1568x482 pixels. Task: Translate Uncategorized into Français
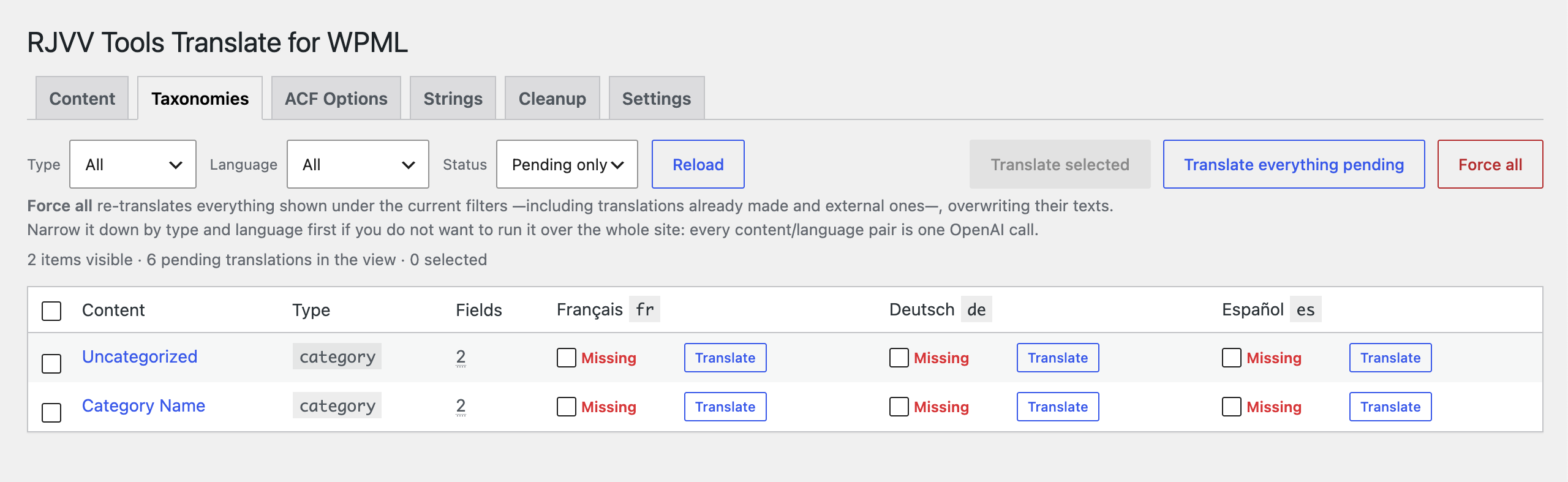(725, 358)
